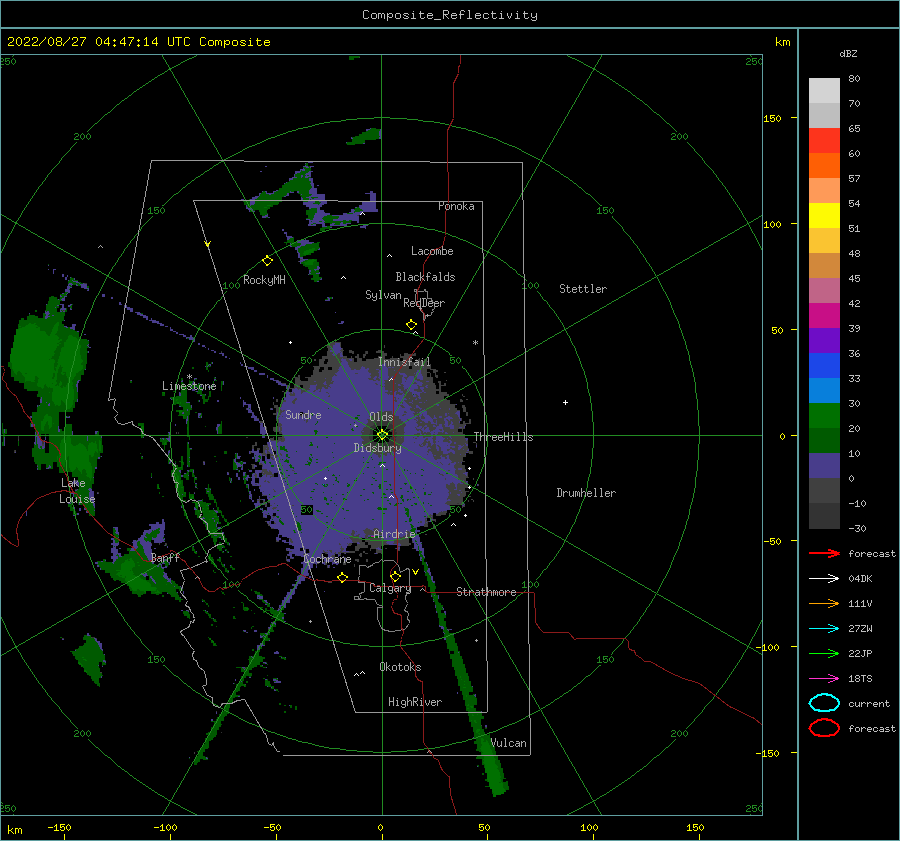This screenshot has width=900, height=841.
Task: Click the bright green 30 dBZ color swatch
Action: click(x=824, y=415)
